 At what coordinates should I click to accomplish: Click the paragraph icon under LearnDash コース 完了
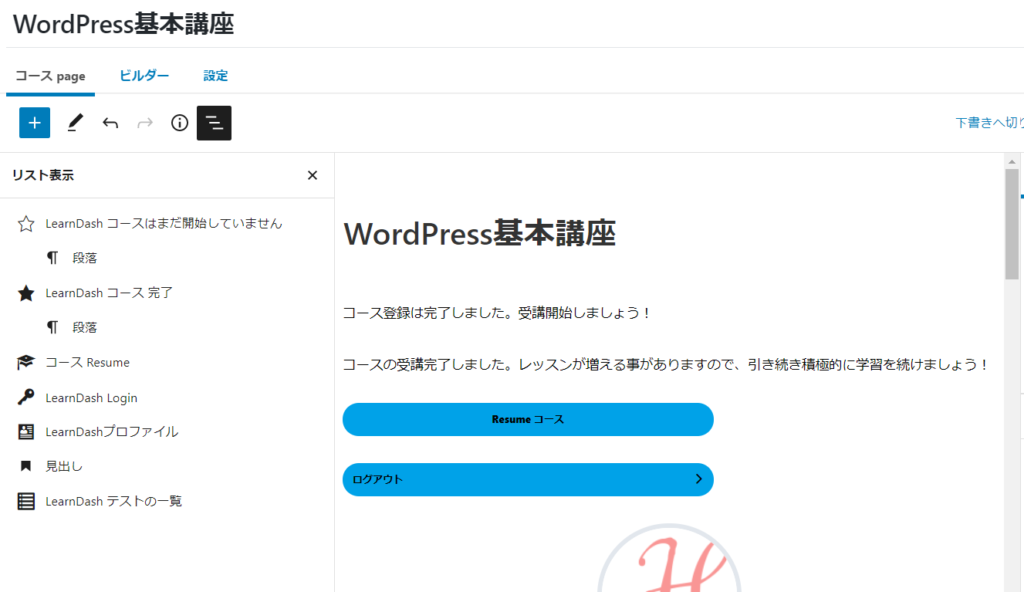(x=52, y=327)
